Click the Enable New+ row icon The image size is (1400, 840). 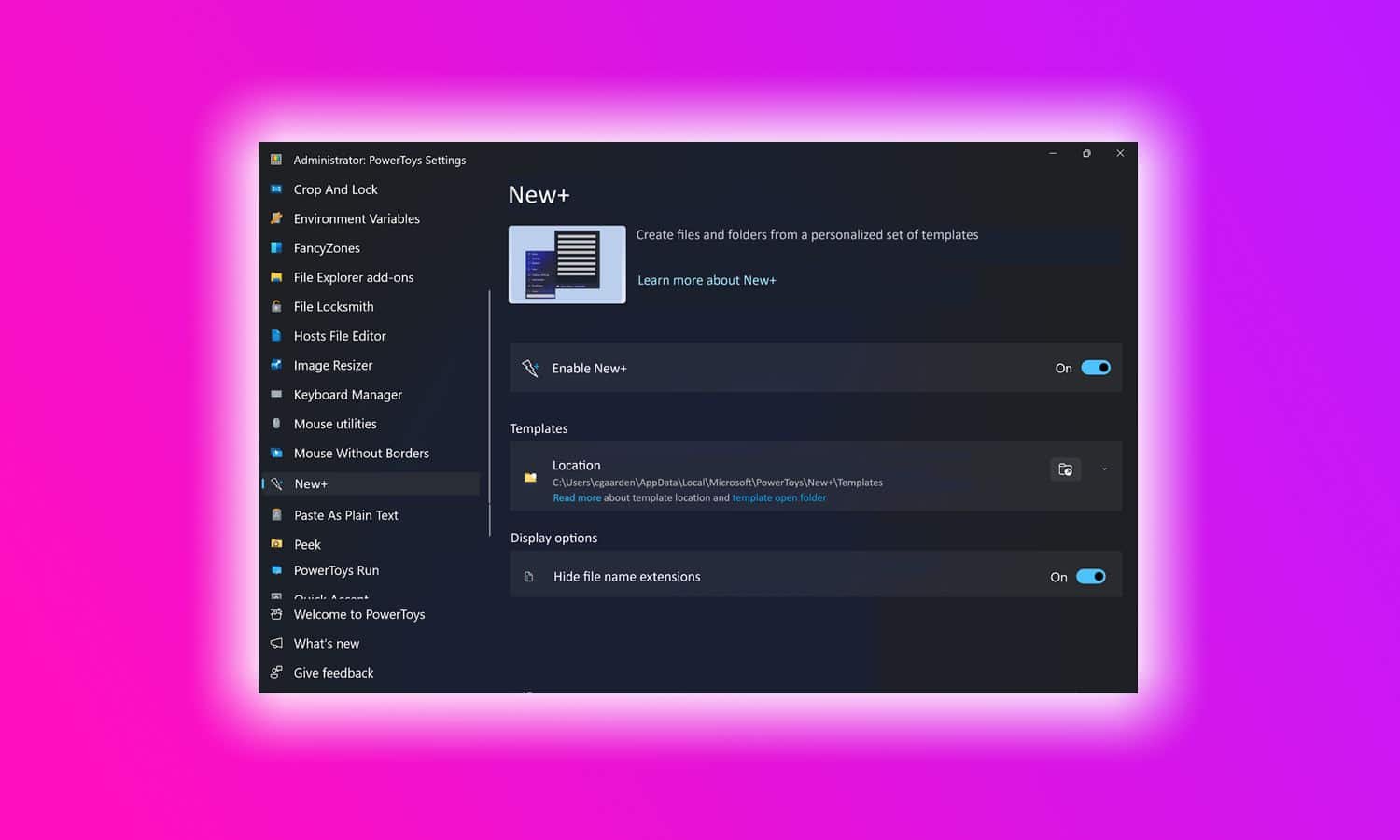(530, 368)
